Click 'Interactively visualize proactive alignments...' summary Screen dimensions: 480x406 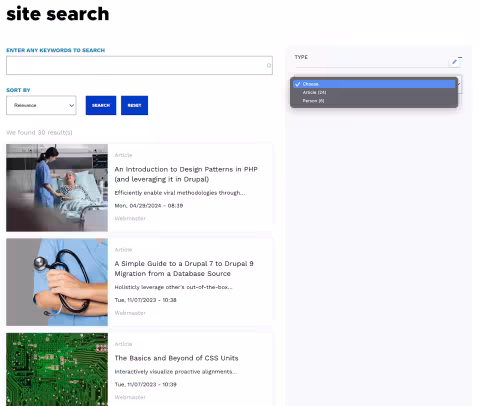[x=176, y=372]
